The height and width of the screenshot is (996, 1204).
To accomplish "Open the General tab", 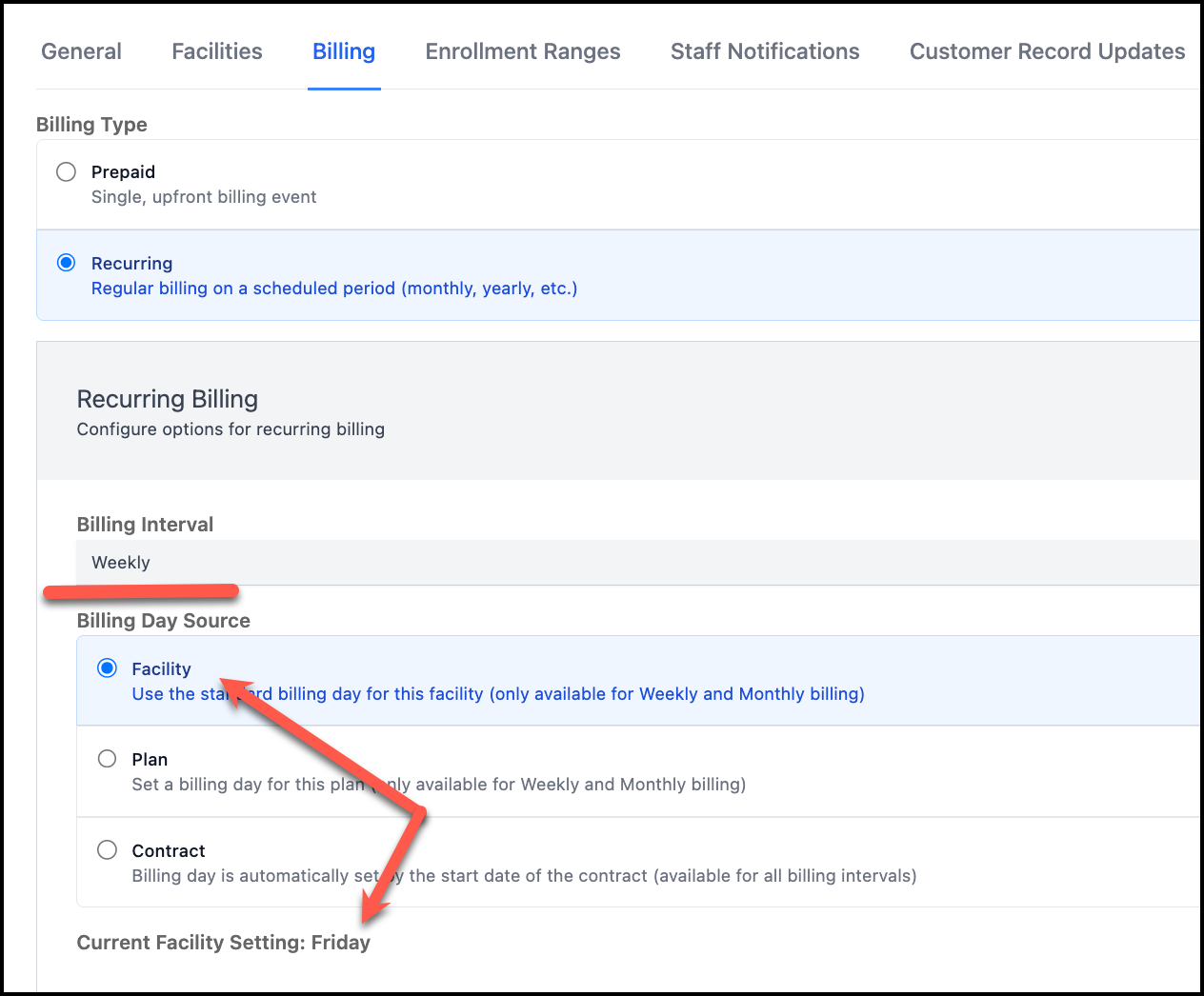I will tap(81, 51).
